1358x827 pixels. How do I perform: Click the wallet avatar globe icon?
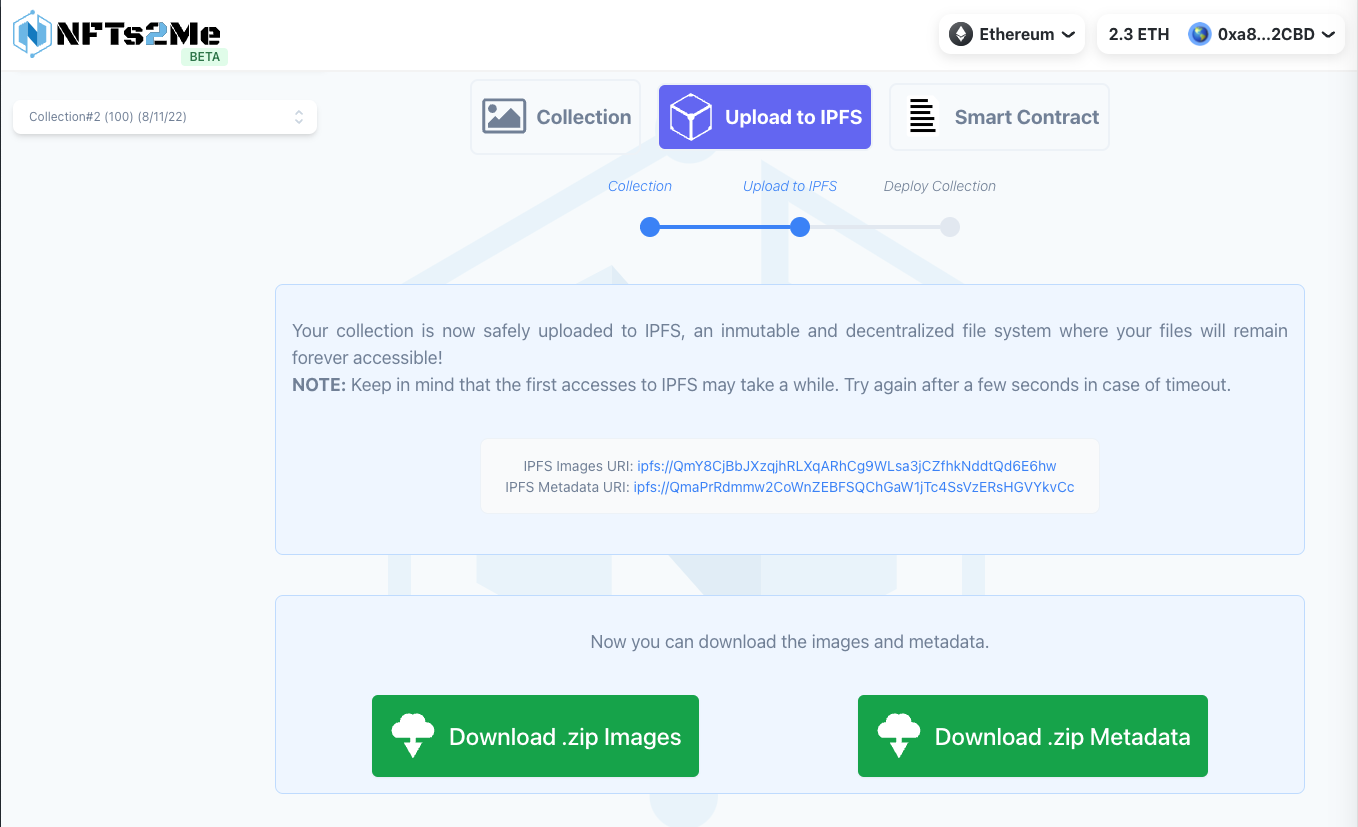tap(1199, 34)
